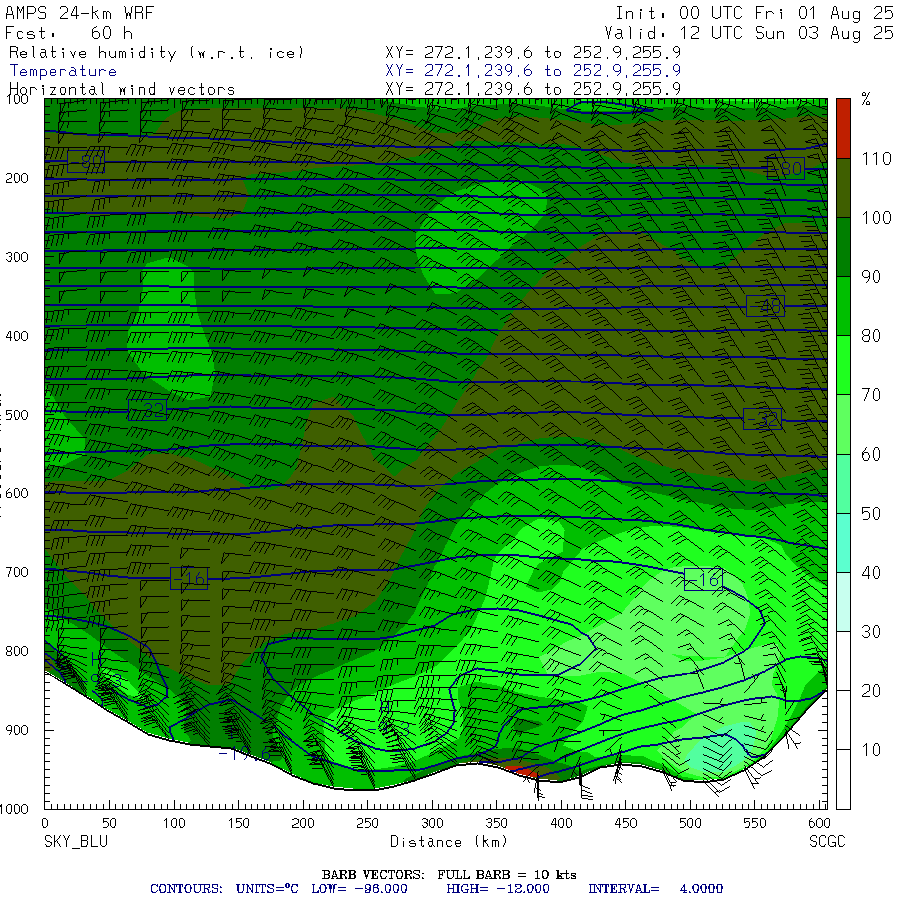This screenshot has height=900, width=900.
Task: Click the -80 contour label on the right side
Action: click(786, 168)
